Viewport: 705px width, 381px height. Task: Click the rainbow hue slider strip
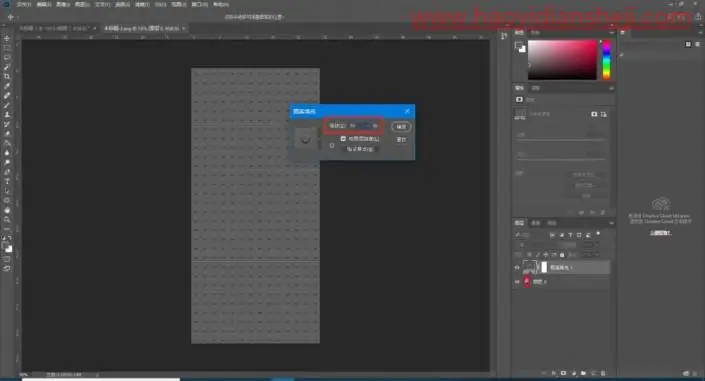tap(606, 60)
